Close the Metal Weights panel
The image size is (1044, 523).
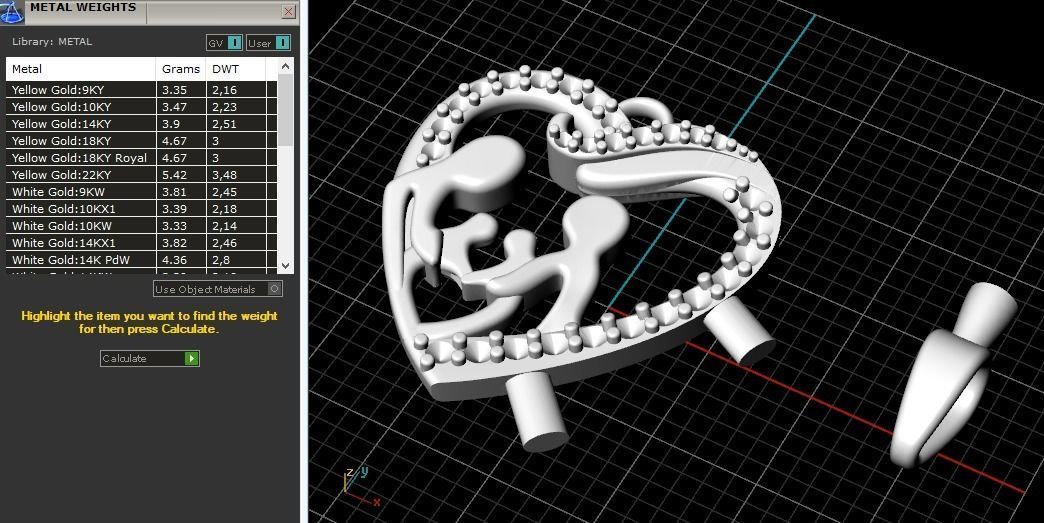tap(288, 11)
